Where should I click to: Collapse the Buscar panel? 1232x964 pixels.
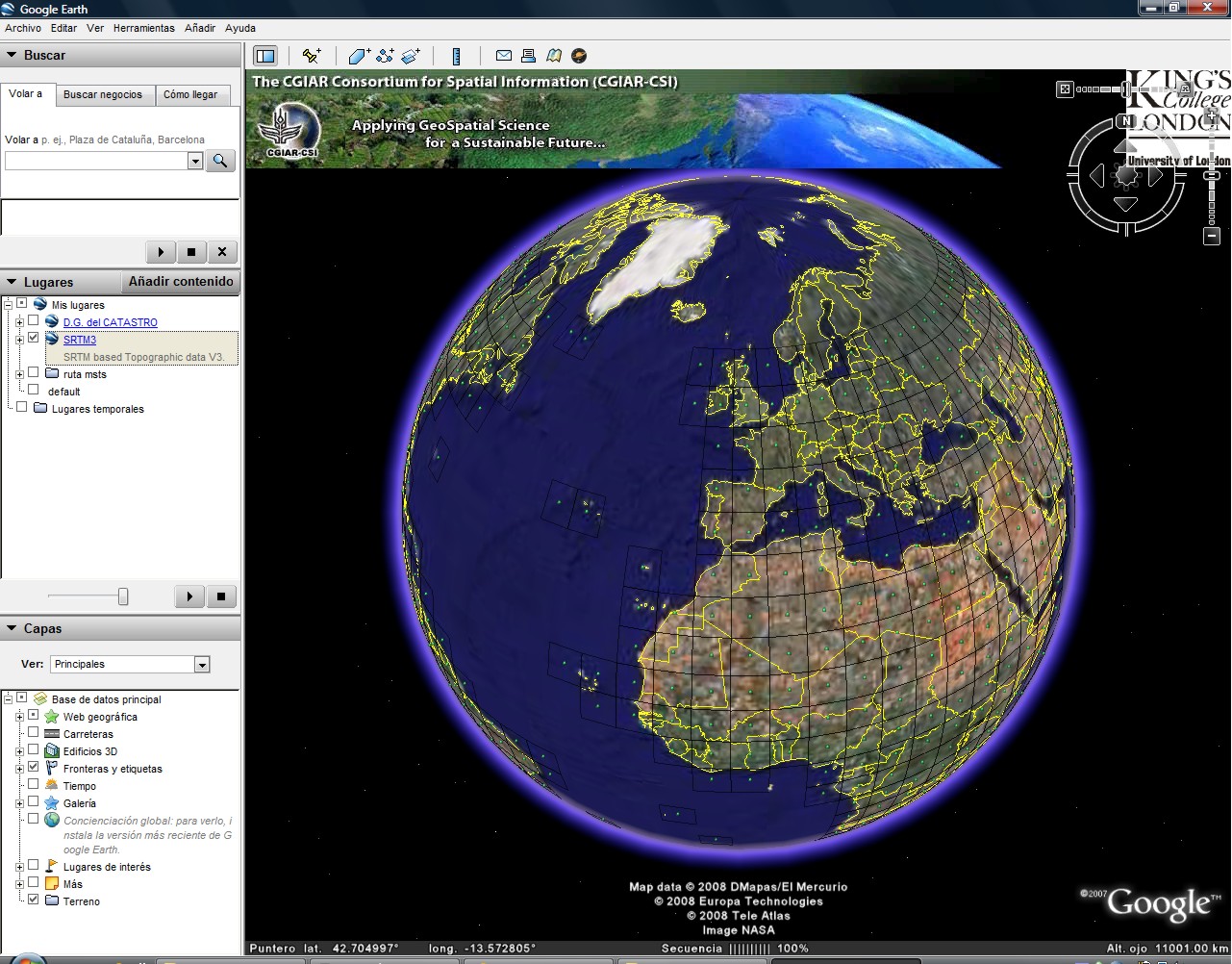pos(12,55)
